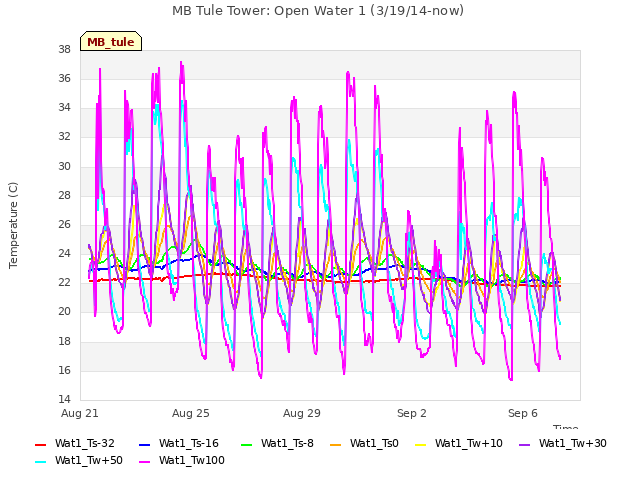The image size is (640, 480).
Task: Click the orange Wat1_Ts0 legend swatch
Action: 336,444
